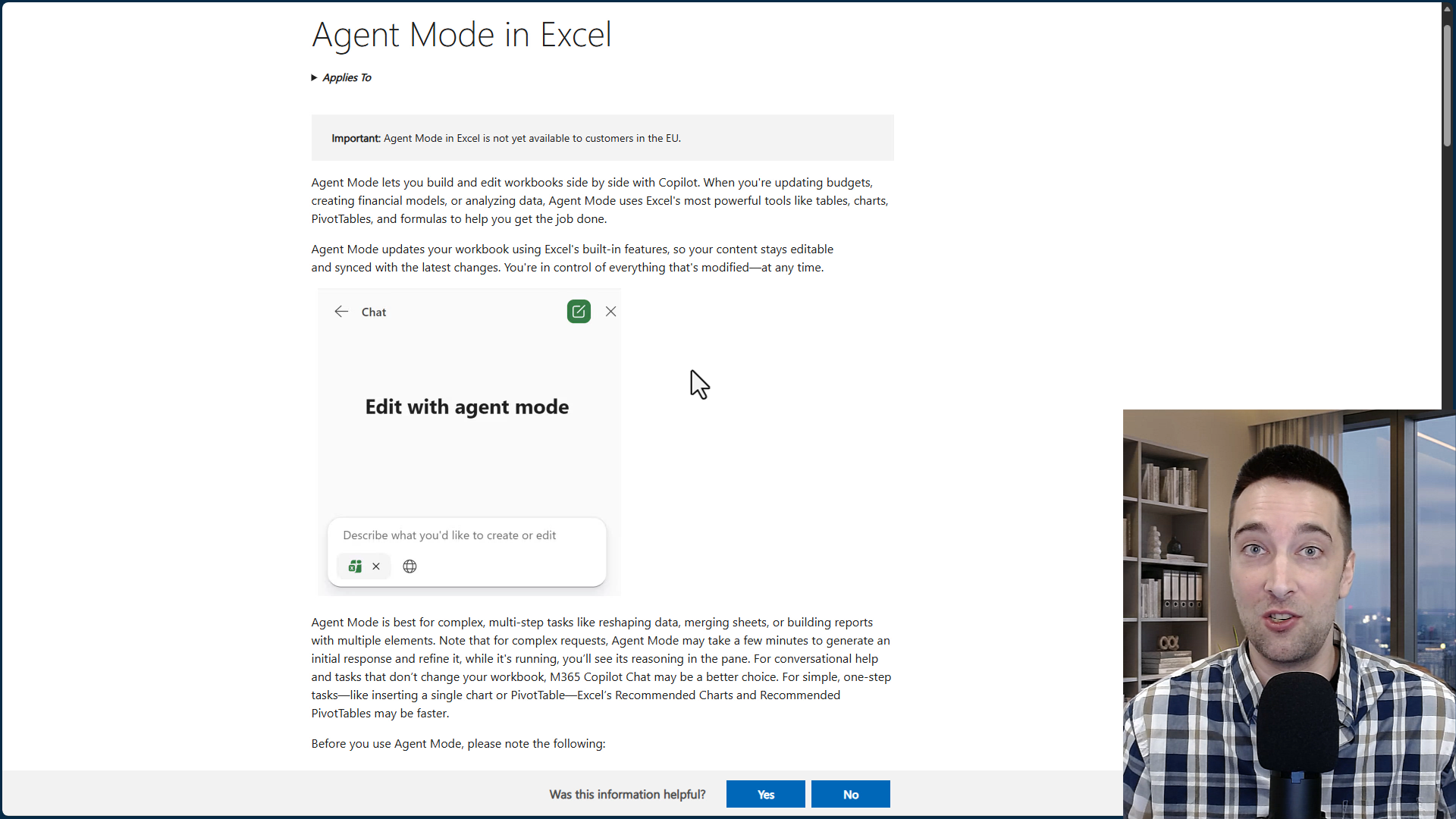
Task: Click the back arrow in Chat pane
Action: coord(341,312)
